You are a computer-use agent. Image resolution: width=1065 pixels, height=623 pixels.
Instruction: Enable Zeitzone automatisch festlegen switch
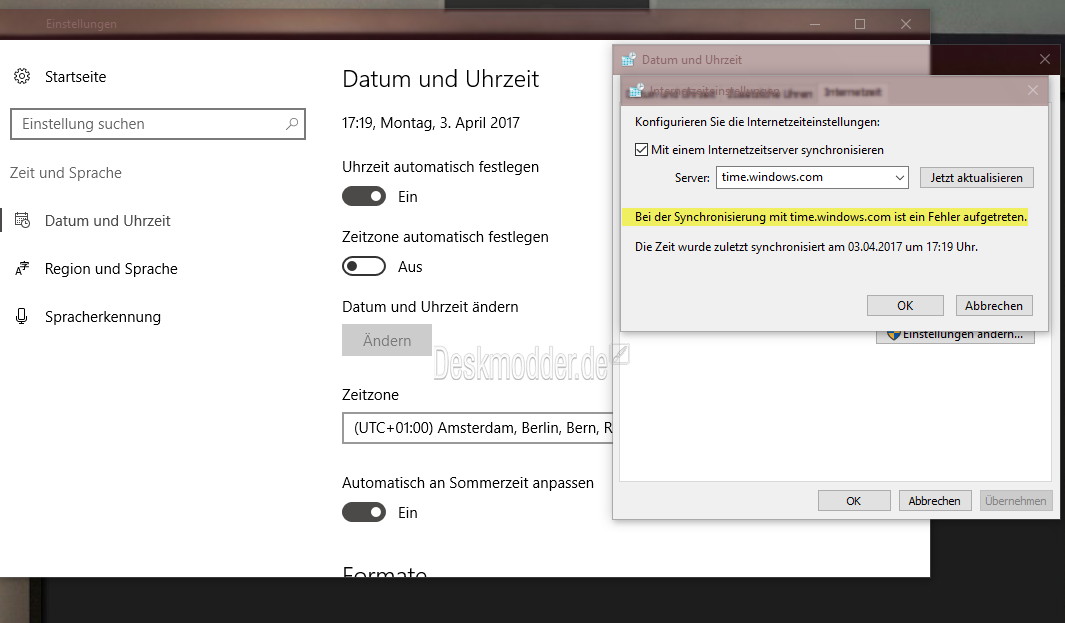pos(364,266)
